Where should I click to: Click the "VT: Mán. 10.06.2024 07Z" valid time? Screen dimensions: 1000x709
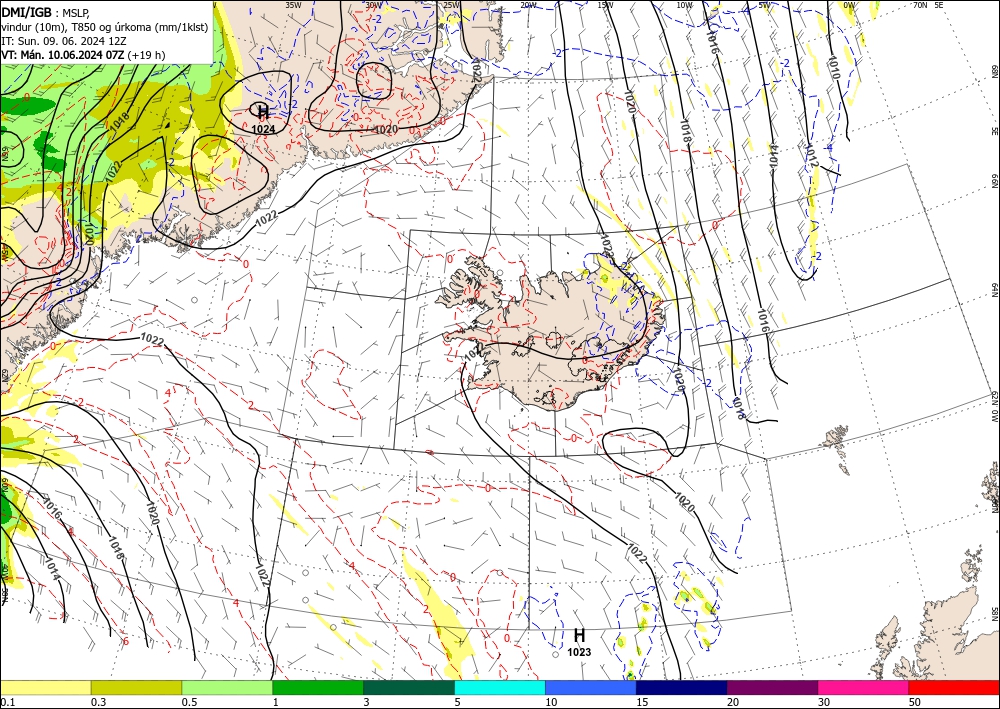(x=63, y=55)
